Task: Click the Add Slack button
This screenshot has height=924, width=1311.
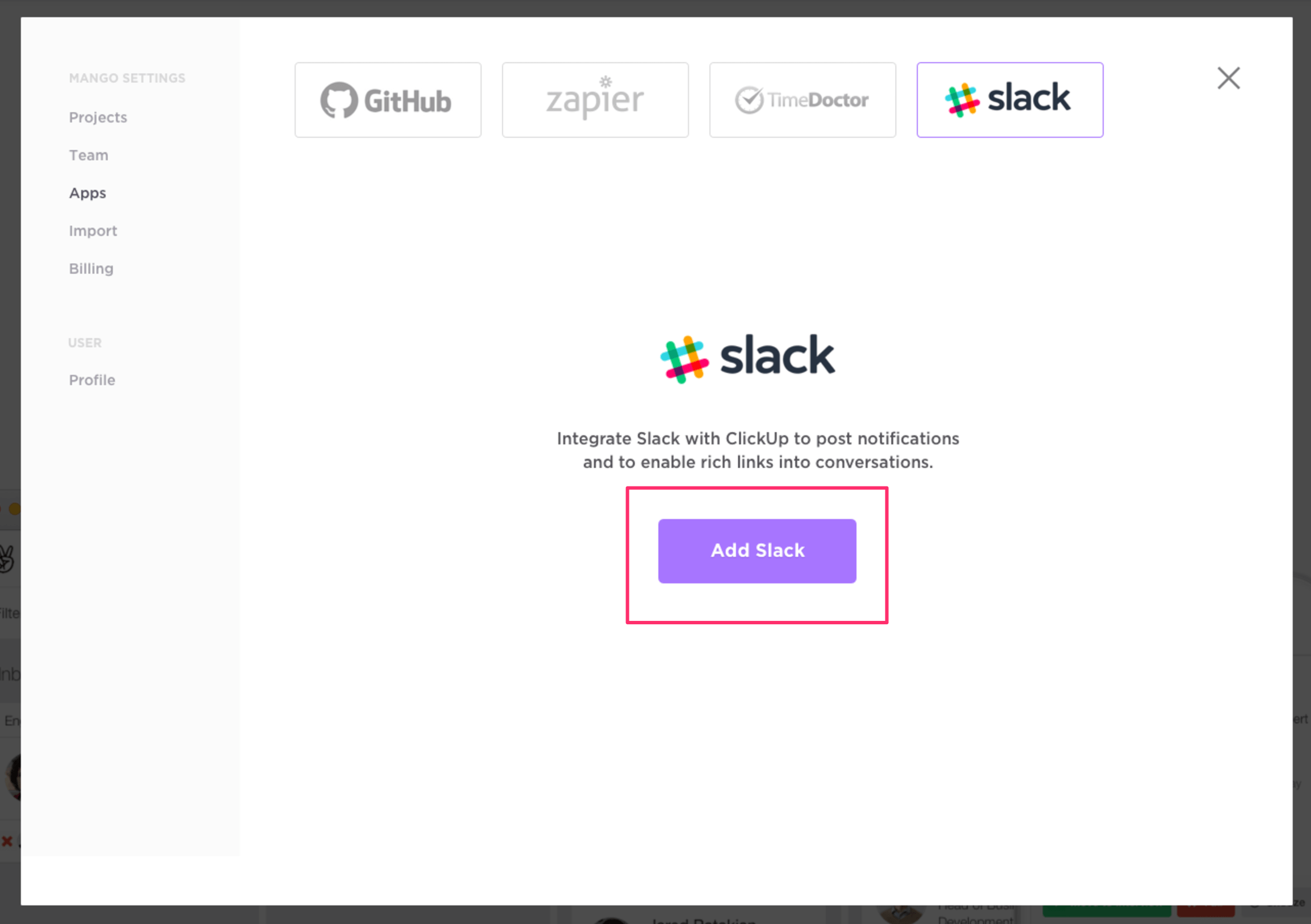Action: 757,551
